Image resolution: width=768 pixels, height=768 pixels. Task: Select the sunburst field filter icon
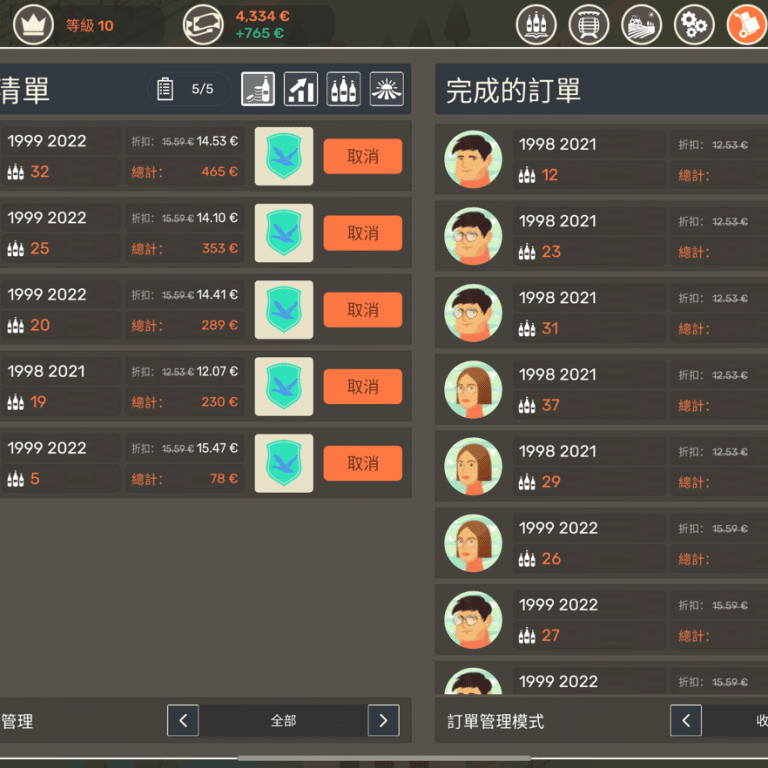coord(387,89)
